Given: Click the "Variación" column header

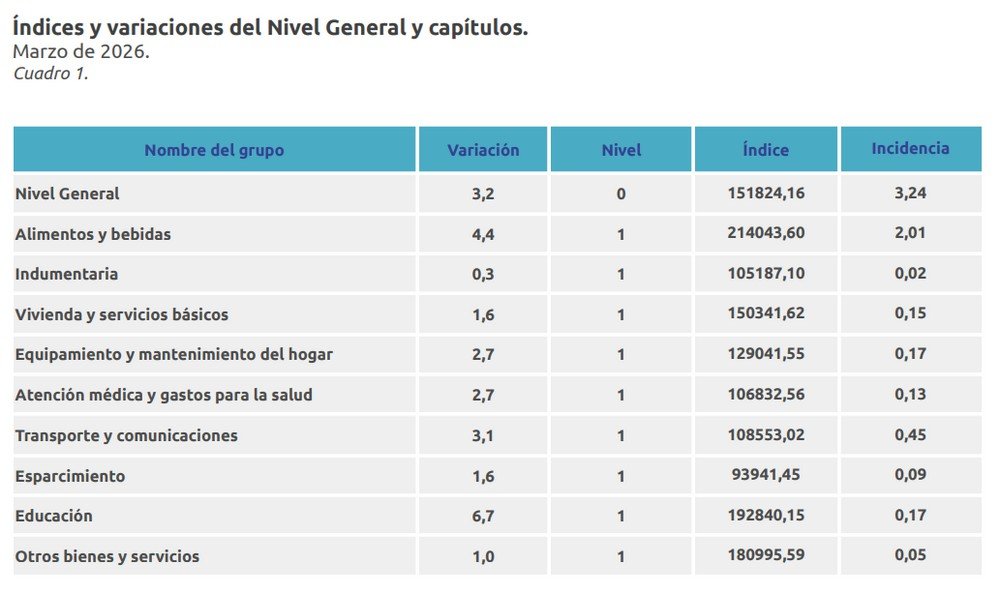Looking at the screenshot, I should pyautogui.click(x=483, y=150).
